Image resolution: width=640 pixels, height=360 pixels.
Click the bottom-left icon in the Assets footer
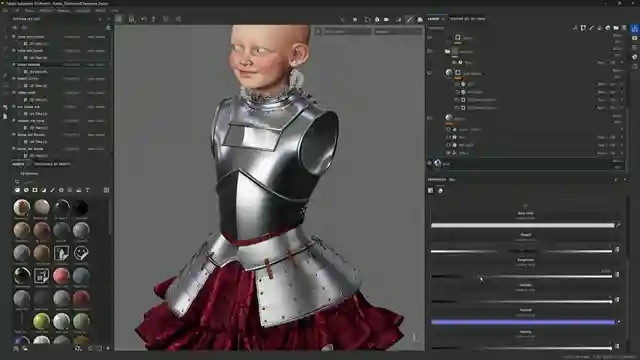(16, 349)
